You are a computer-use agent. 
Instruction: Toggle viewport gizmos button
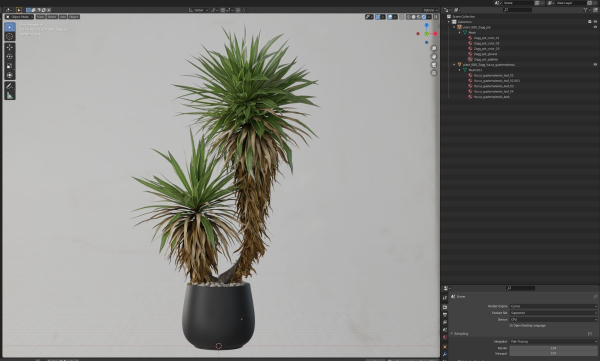click(x=378, y=17)
